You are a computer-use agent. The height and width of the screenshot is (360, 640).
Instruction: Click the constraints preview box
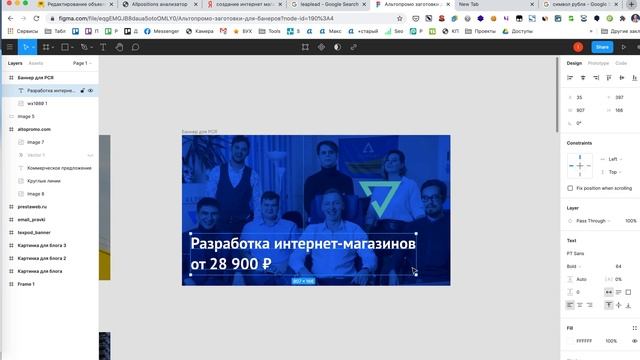pyautogui.click(x=580, y=166)
